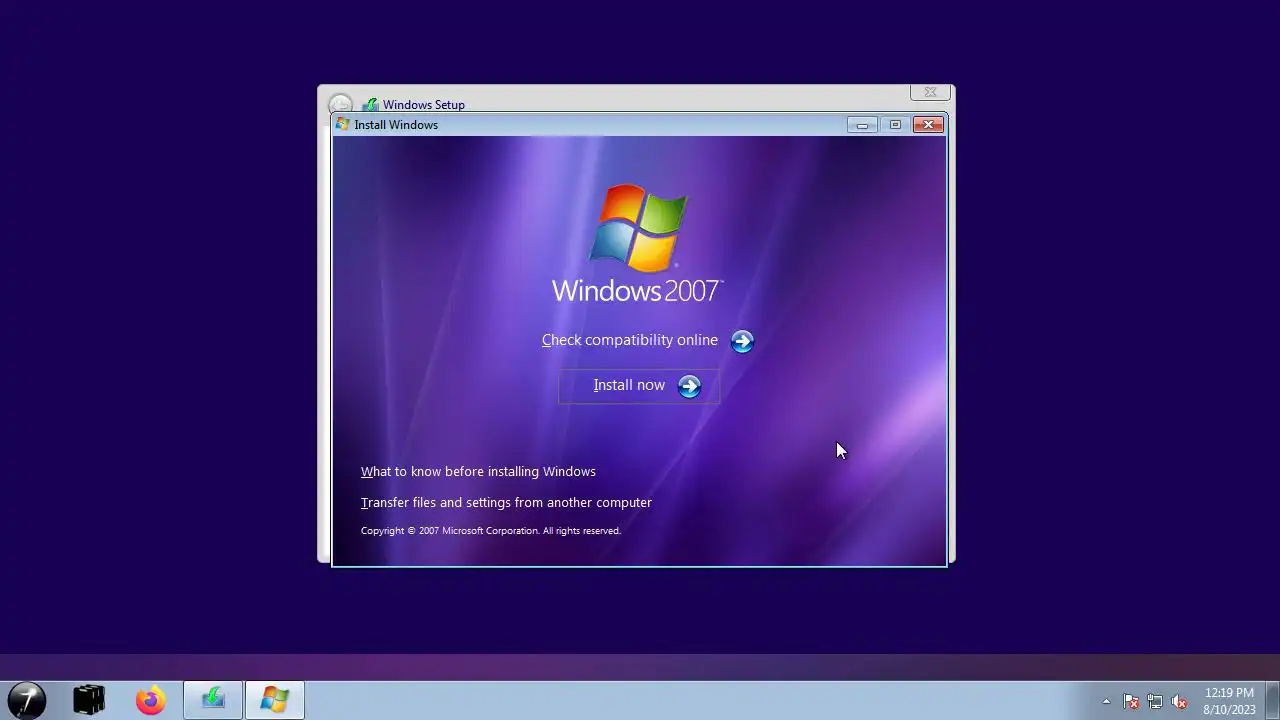Launch Firefox from the taskbar
This screenshot has height=720, width=1280.
click(x=151, y=700)
